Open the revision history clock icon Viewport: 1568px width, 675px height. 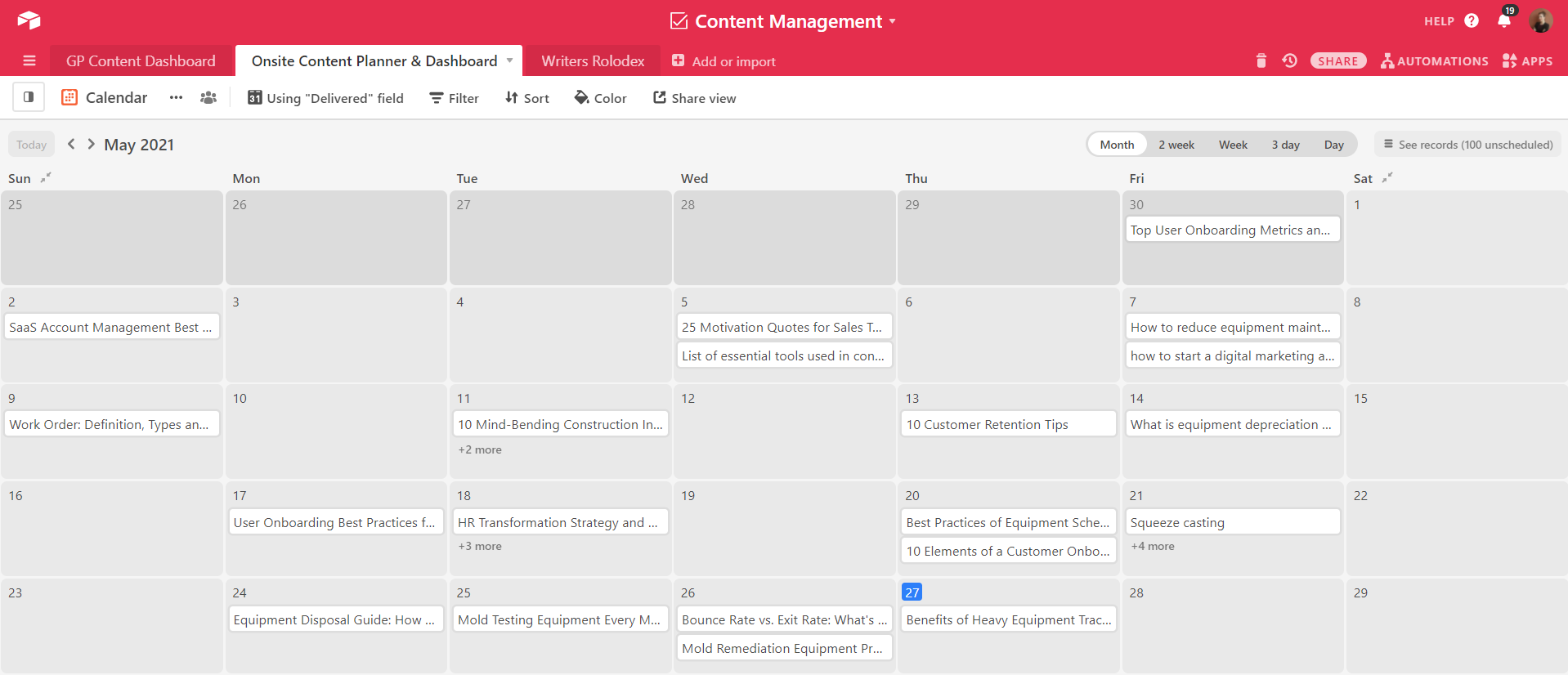pyautogui.click(x=1289, y=60)
